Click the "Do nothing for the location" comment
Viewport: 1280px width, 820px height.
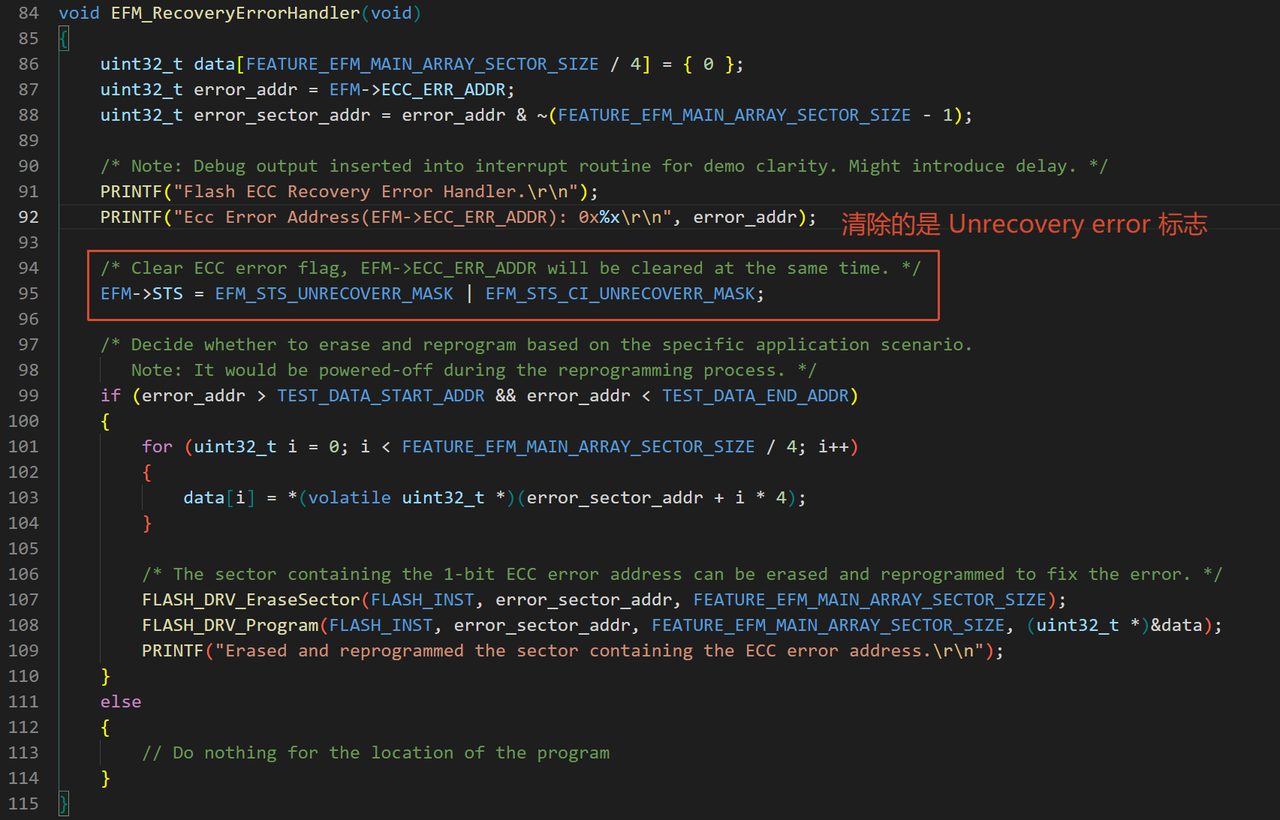point(376,753)
